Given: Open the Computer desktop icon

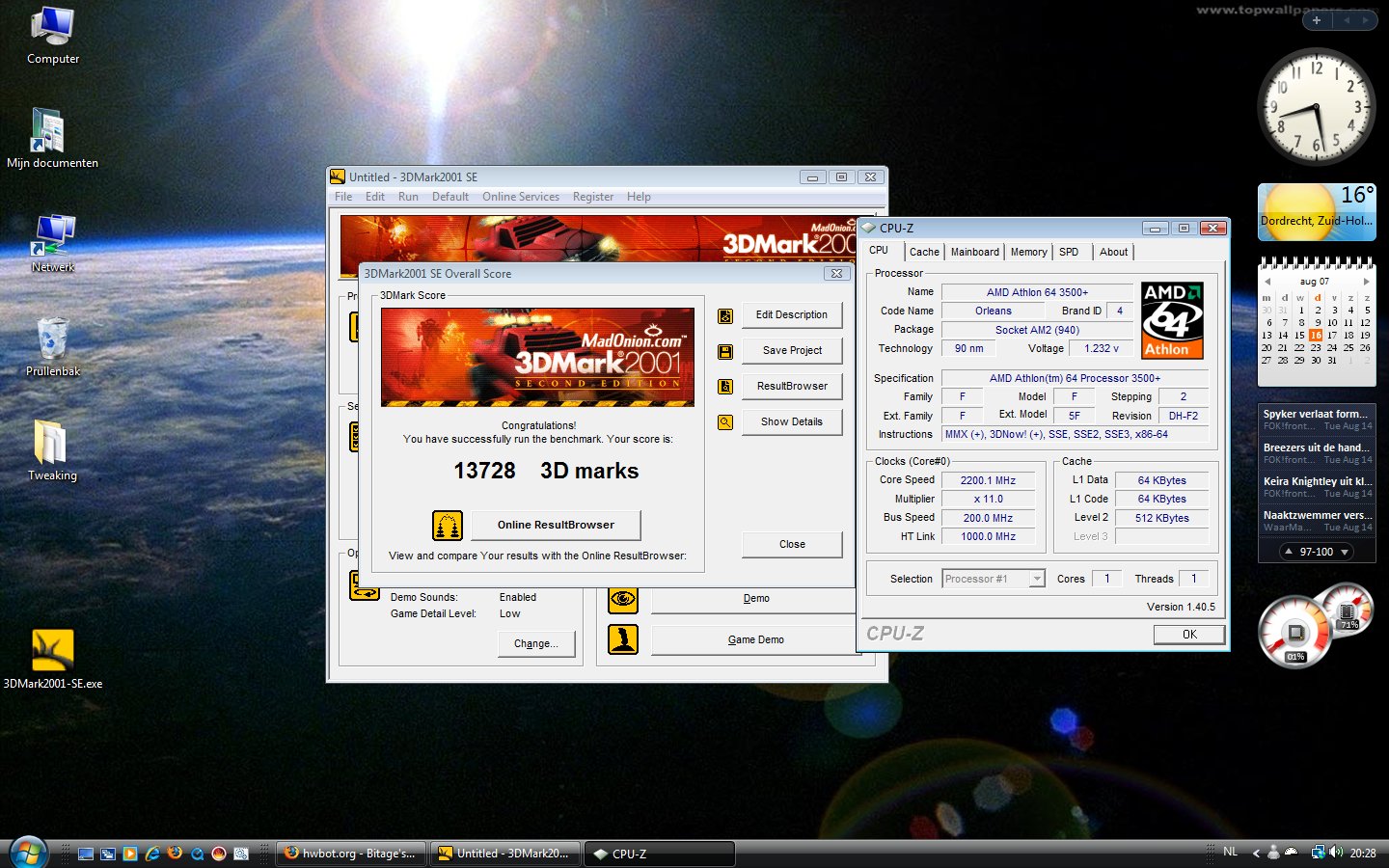Looking at the screenshot, I should (x=53, y=37).
